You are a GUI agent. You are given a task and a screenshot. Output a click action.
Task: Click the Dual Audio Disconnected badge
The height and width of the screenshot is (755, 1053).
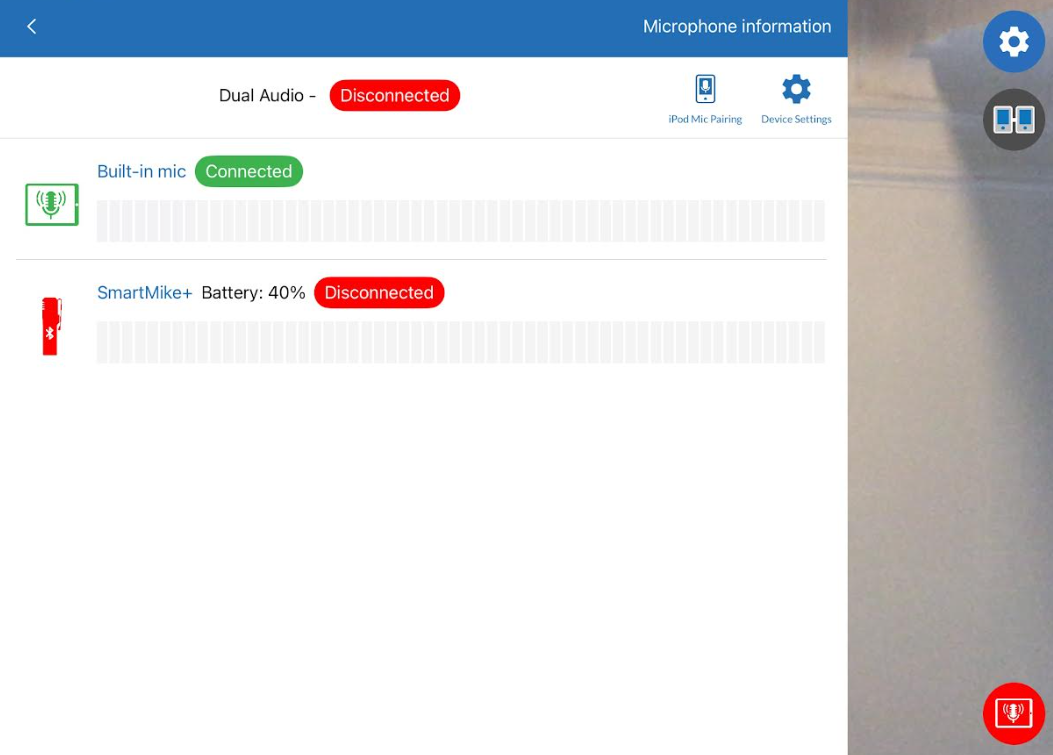pos(394,96)
